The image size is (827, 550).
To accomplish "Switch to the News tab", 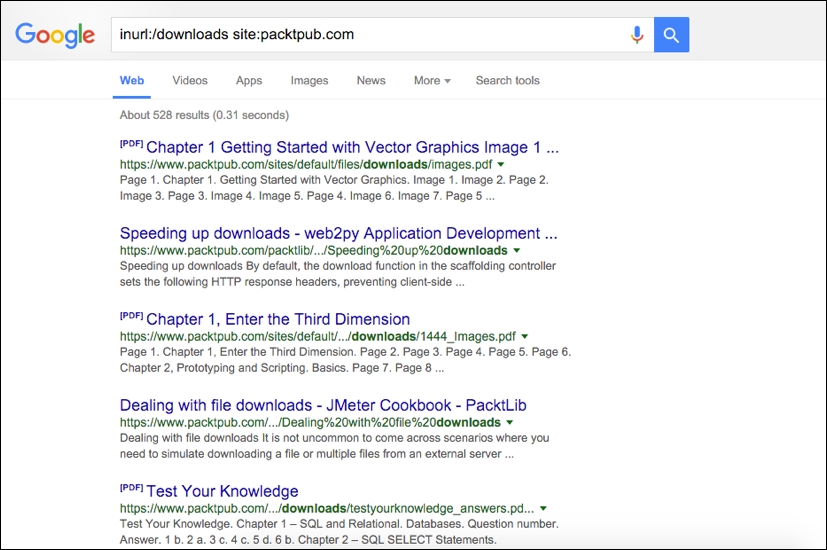I will [371, 81].
